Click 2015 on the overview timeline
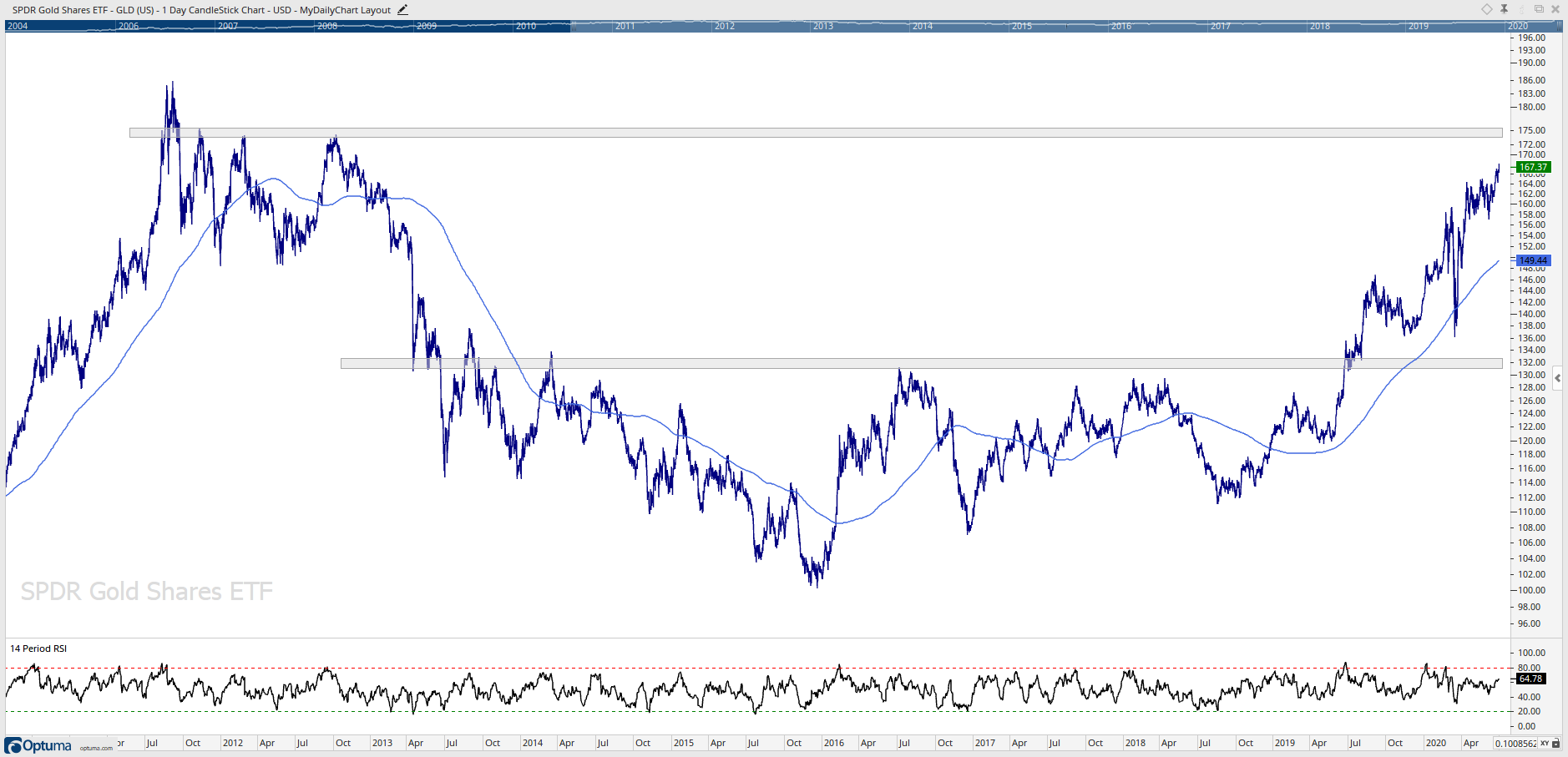The width and height of the screenshot is (1568, 757). click(x=1022, y=26)
